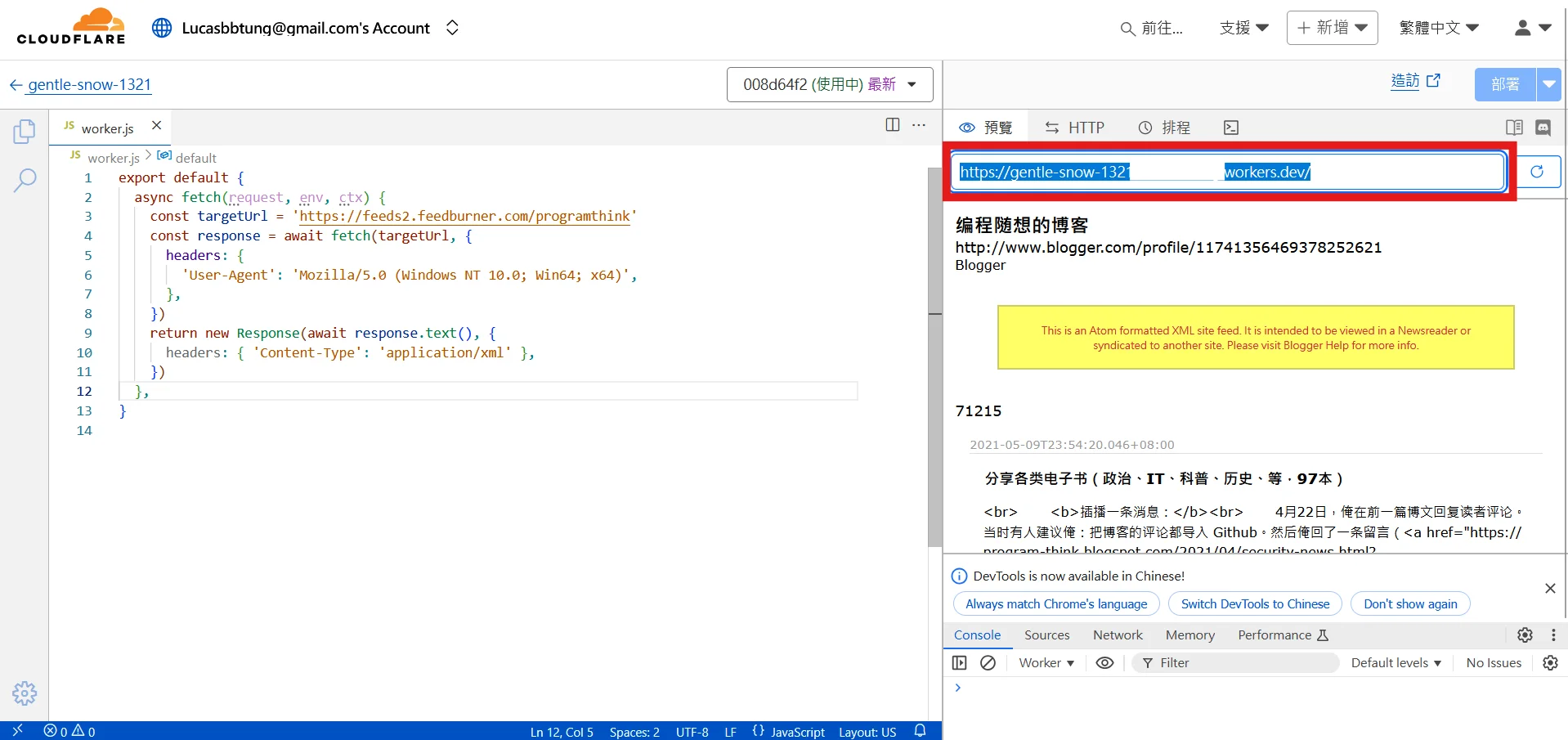The height and width of the screenshot is (740, 1568).
Task: Expand the version 008d64f2 dropdown
Action: coord(829,84)
